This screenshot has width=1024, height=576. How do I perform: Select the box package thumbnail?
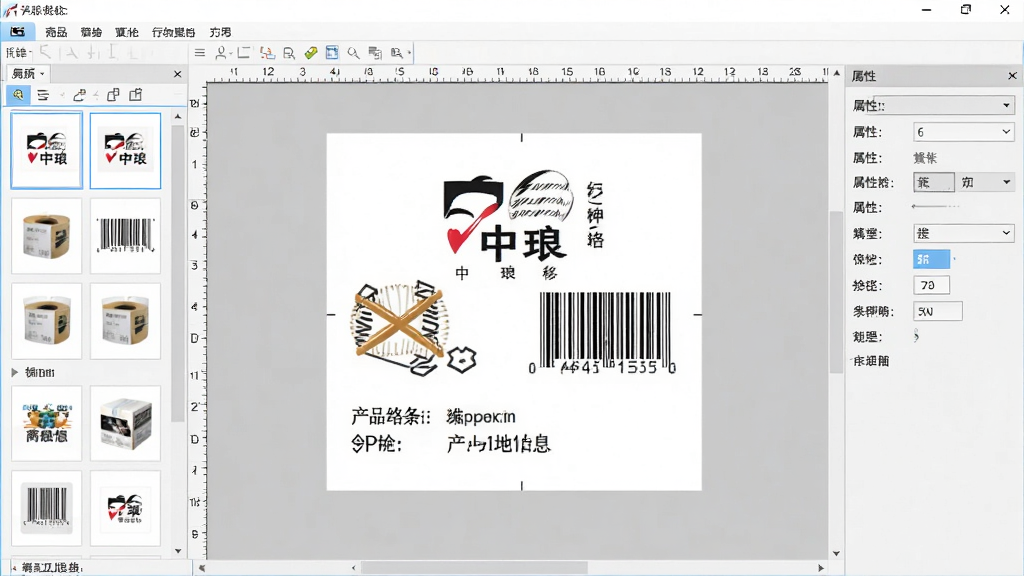click(125, 423)
